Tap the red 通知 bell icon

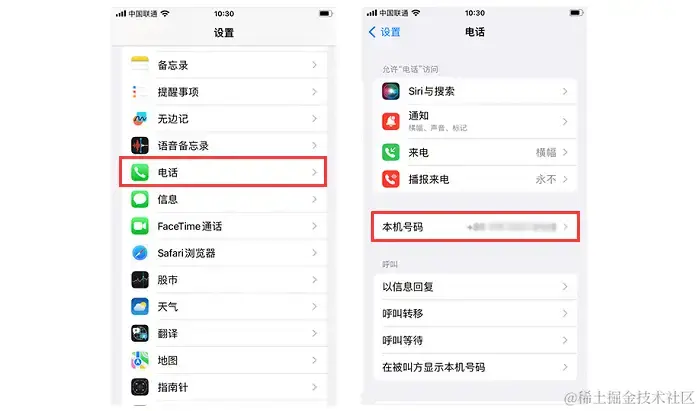pyautogui.click(x=391, y=121)
